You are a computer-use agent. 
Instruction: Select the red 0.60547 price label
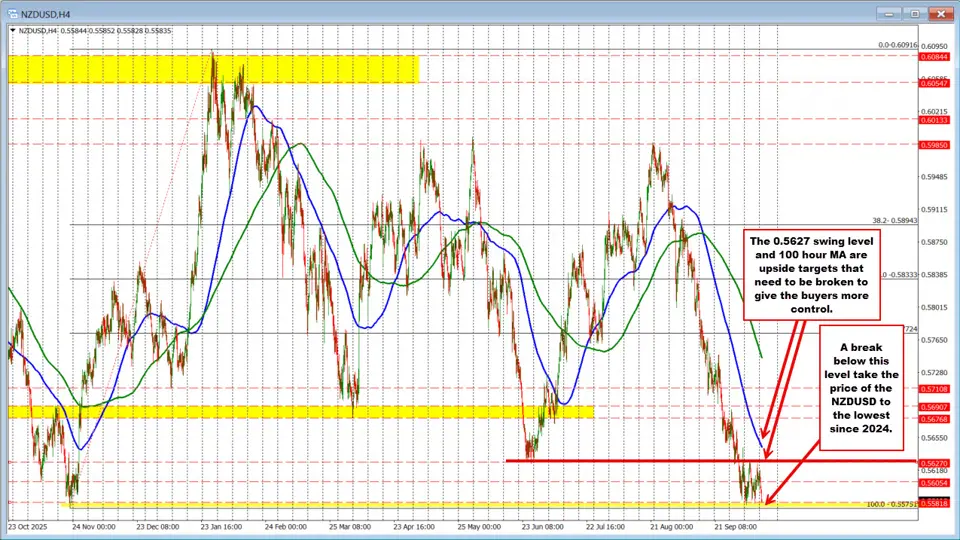934,83
